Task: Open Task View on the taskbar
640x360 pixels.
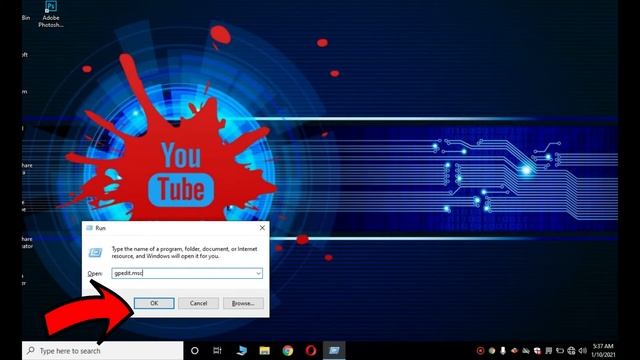Action: point(218,351)
